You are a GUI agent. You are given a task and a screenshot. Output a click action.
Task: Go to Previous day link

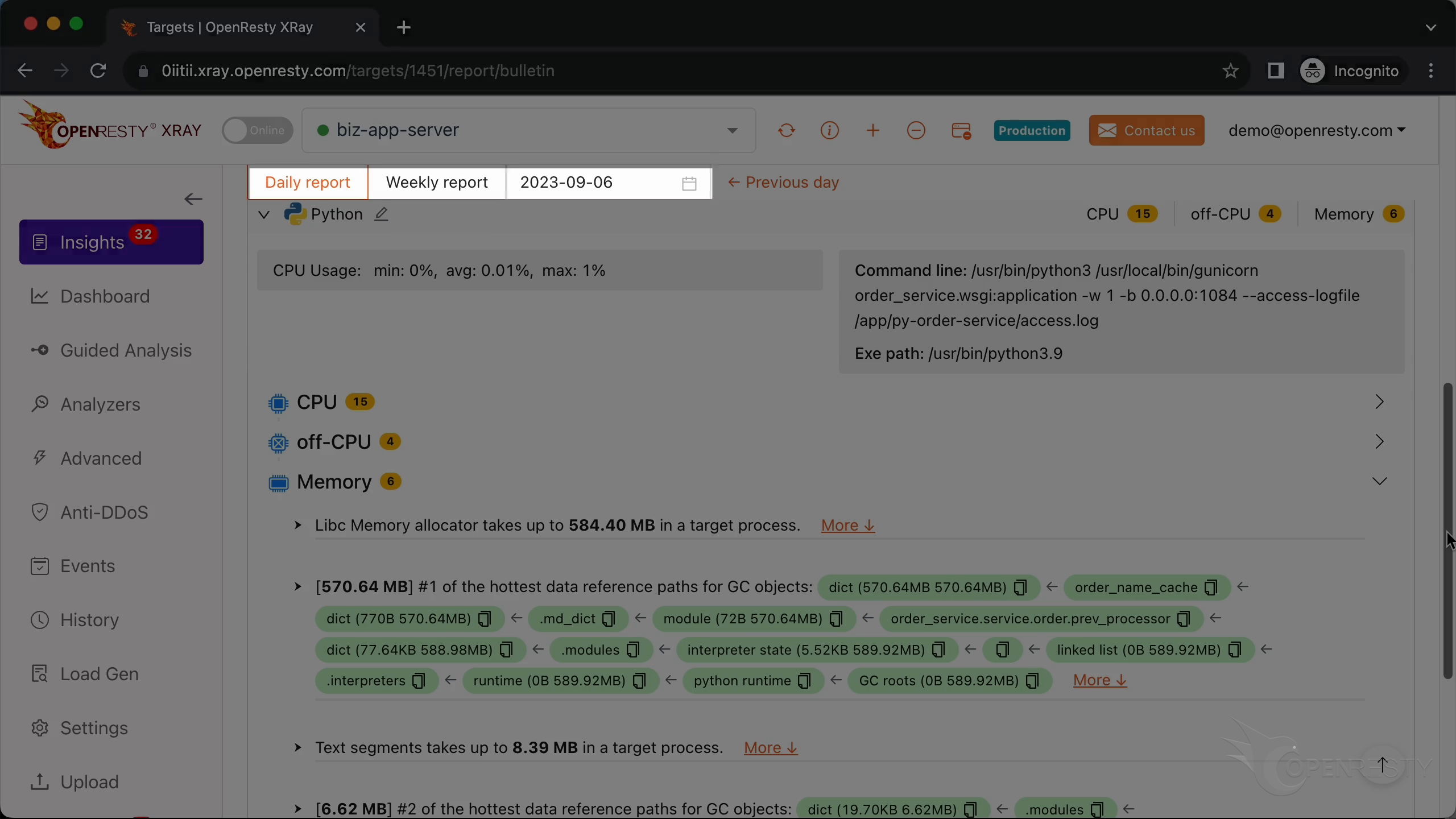(783, 182)
